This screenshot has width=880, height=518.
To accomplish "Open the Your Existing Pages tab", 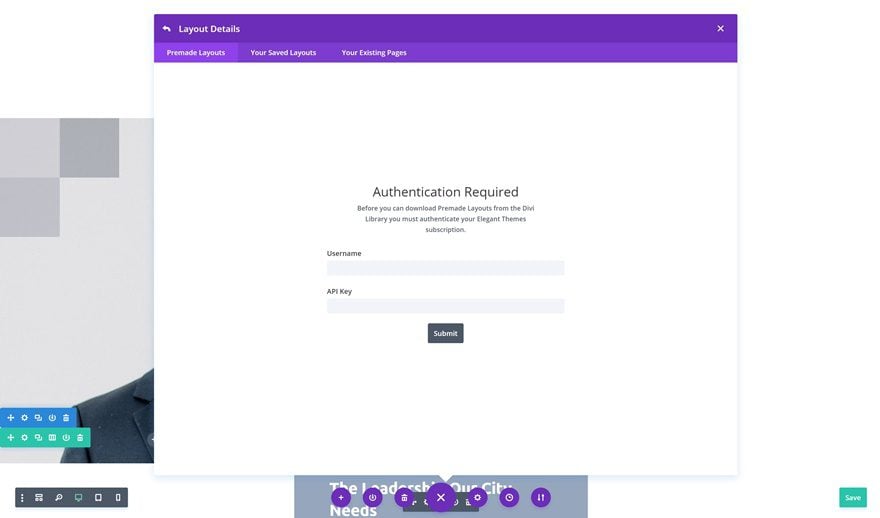I will pos(374,53).
